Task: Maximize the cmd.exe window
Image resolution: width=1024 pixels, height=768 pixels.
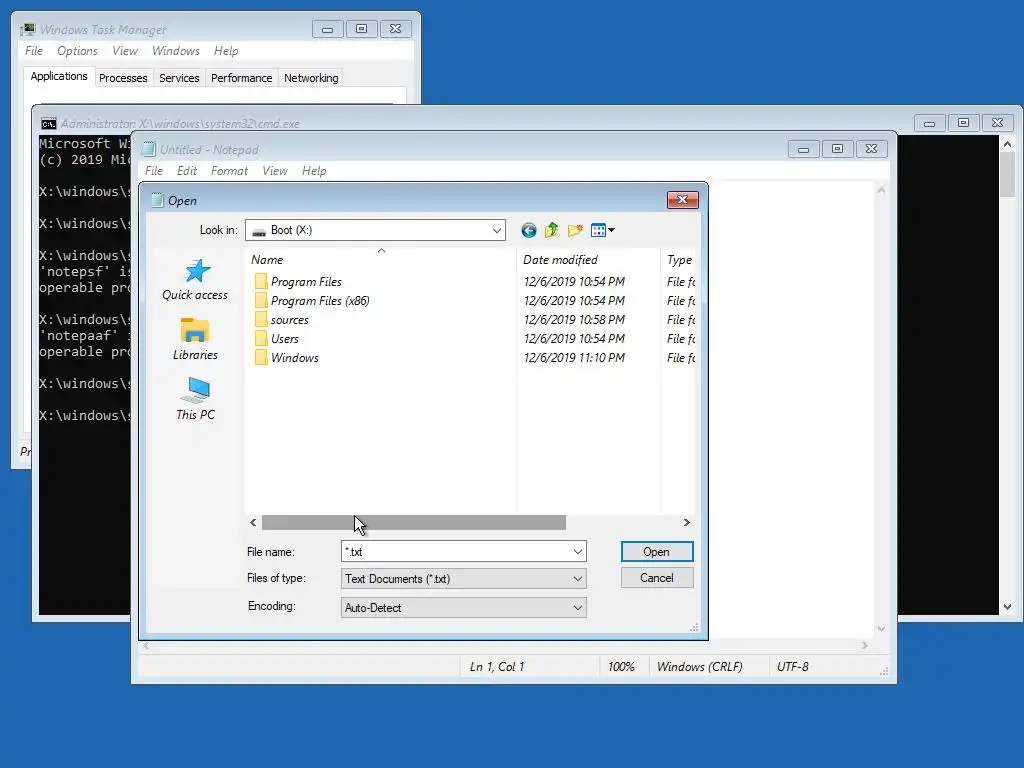Action: tap(963, 123)
